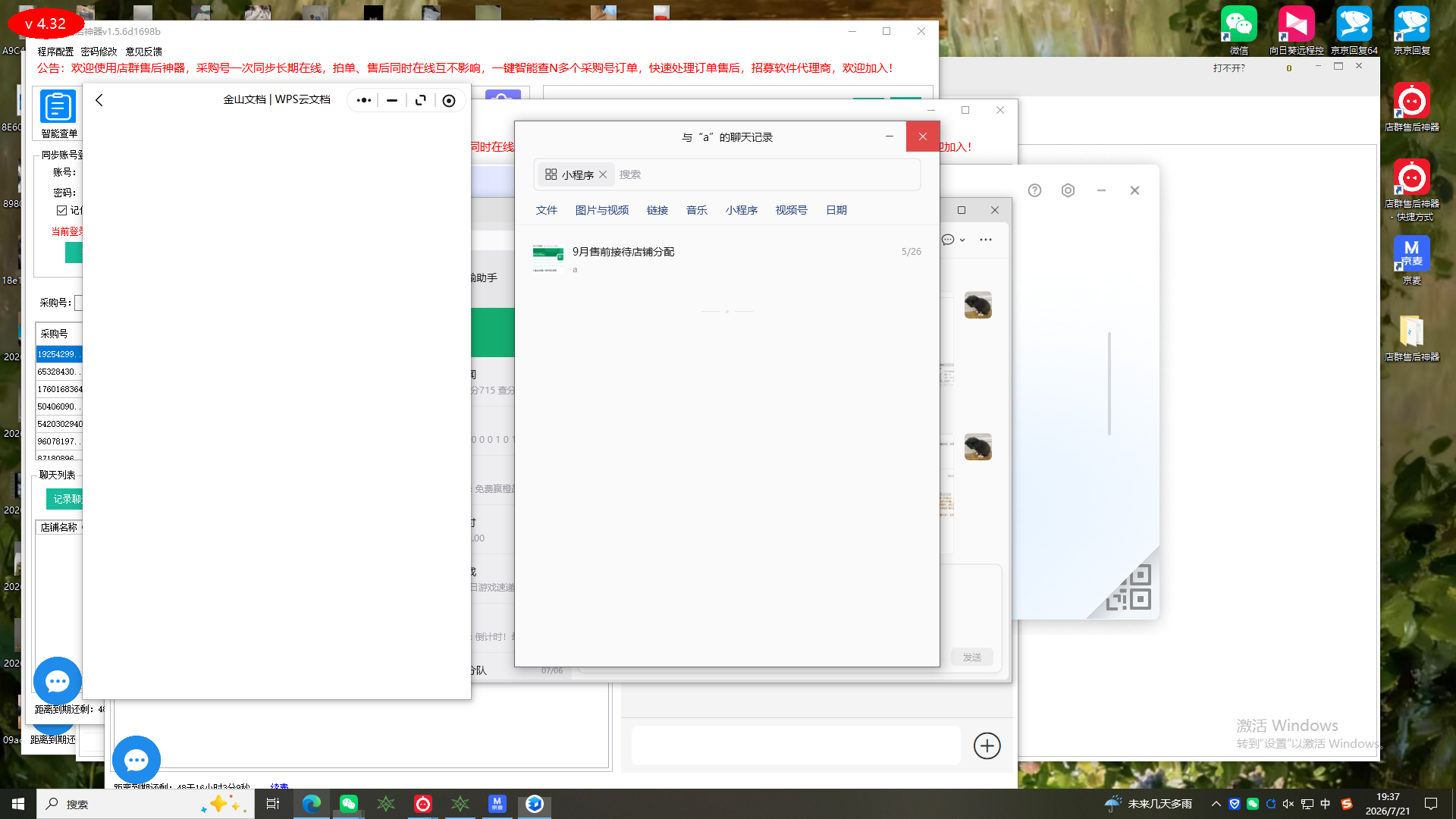
Task: Go back in the WPS云文档 mini program
Action: [99, 100]
